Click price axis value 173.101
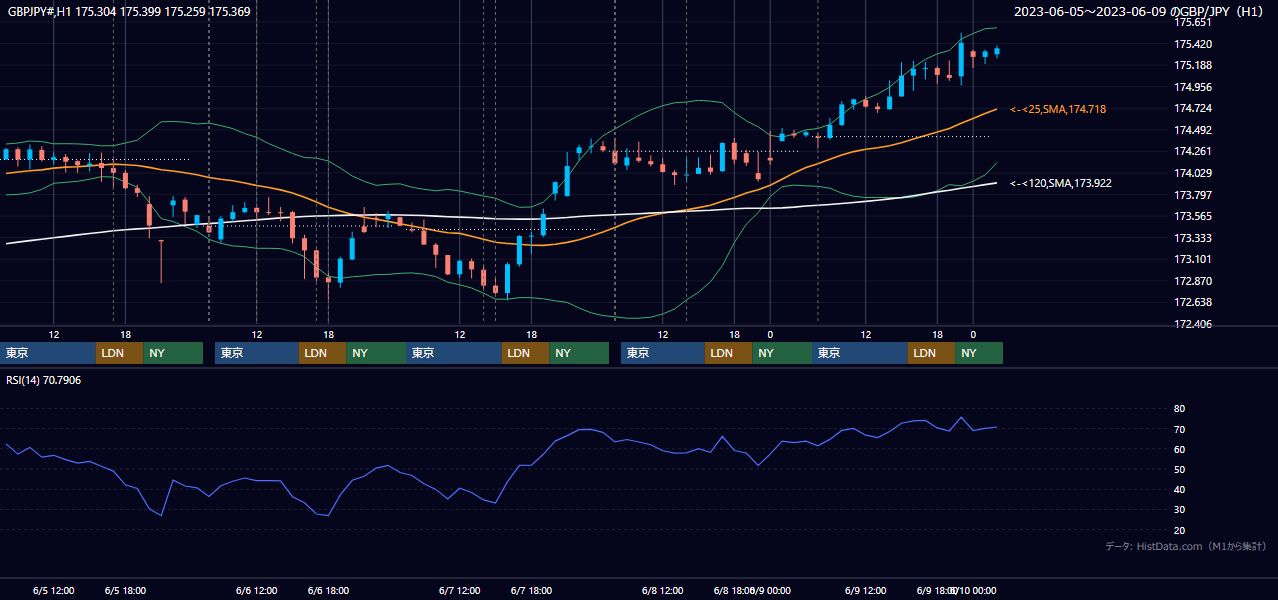This screenshot has height=600, width=1278. point(1193,260)
